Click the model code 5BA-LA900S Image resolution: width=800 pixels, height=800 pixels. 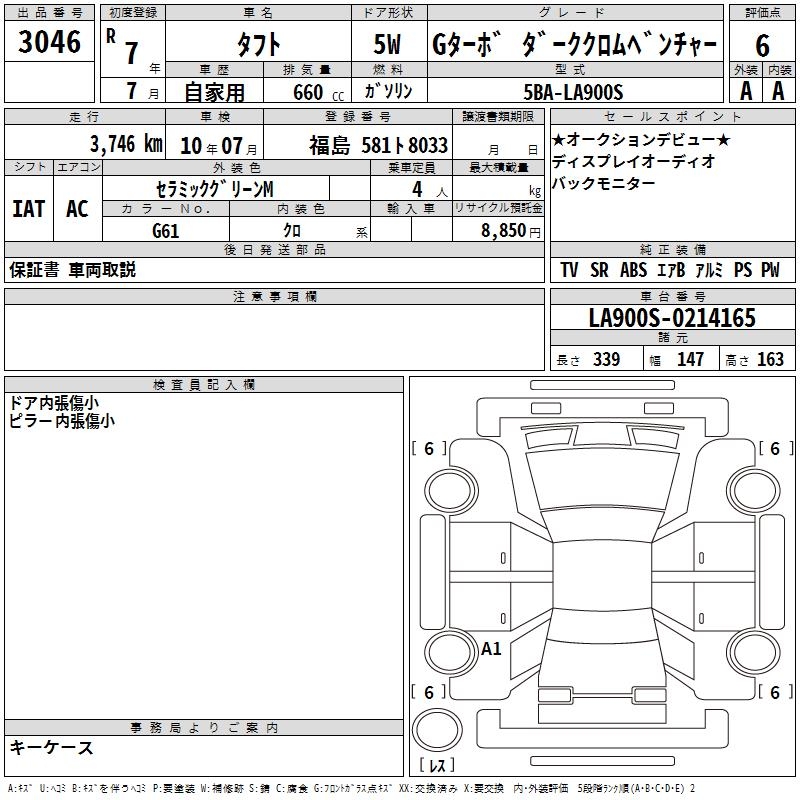[x=573, y=92]
